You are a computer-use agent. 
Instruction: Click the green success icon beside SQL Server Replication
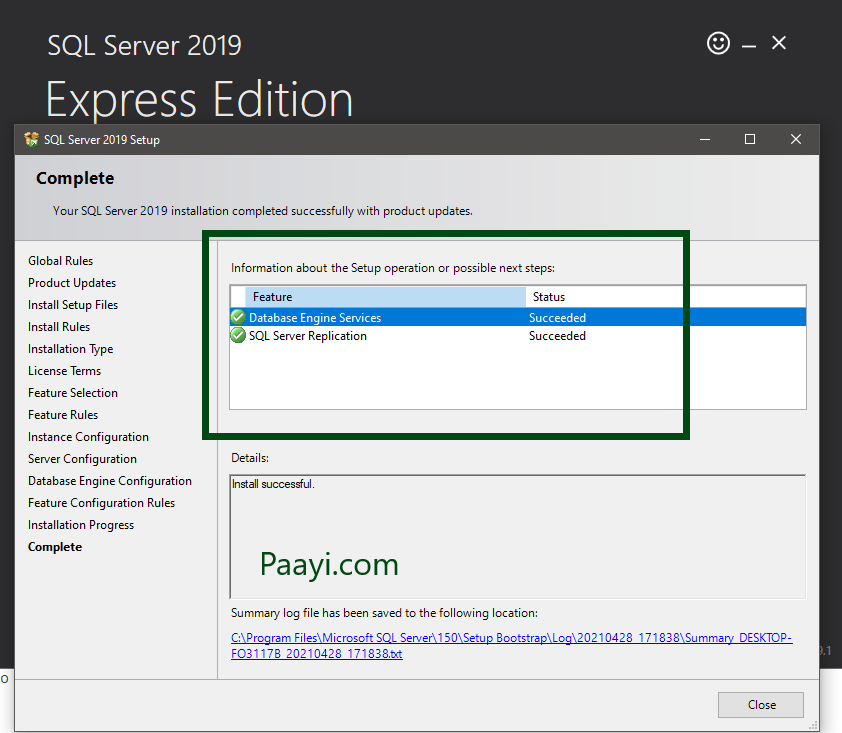[237, 335]
